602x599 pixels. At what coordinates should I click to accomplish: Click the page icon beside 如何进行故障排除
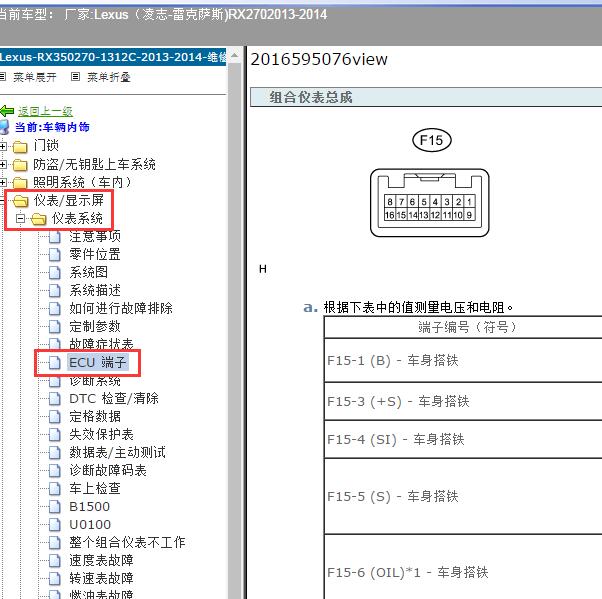click(x=55, y=309)
